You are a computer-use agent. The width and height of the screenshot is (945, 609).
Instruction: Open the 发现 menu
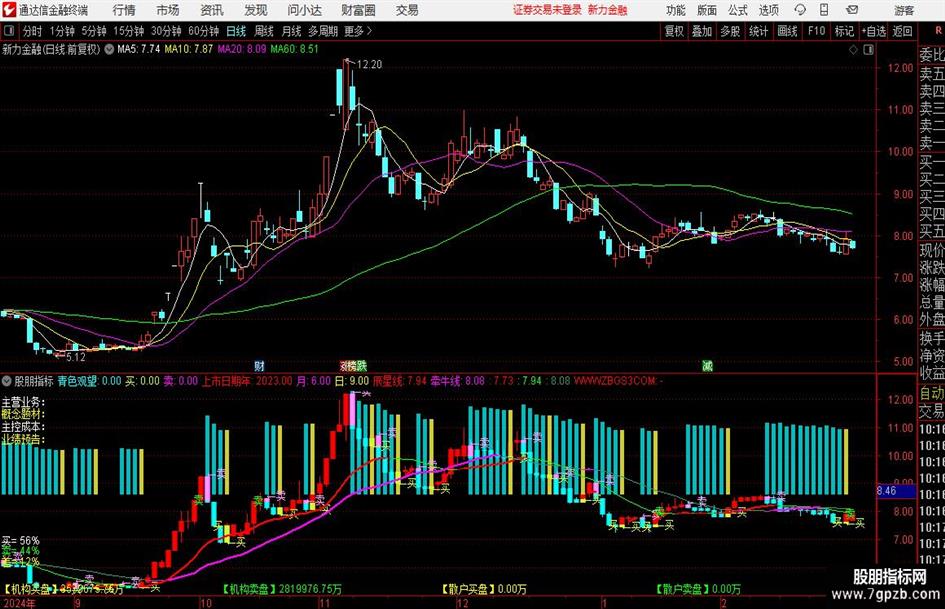(256, 10)
